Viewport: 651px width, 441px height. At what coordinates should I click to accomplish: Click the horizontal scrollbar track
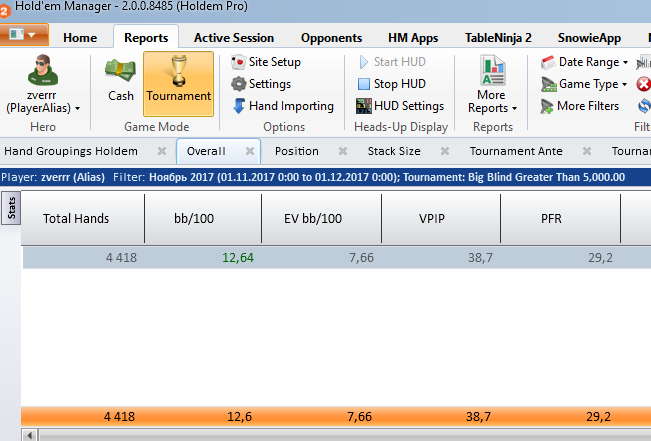(x=345, y=435)
